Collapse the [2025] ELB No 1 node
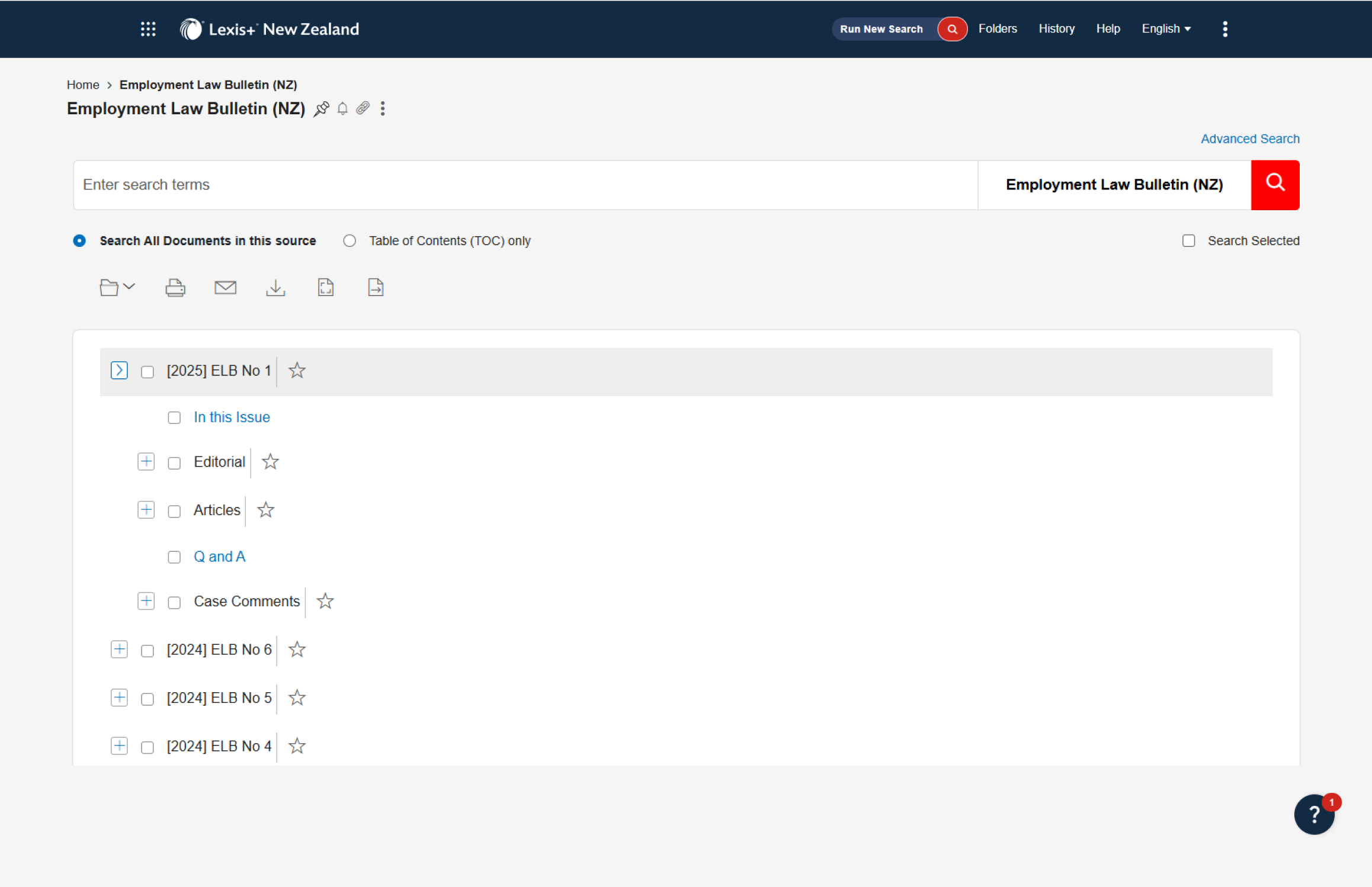The image size is (1372, 887). (119, 371)
